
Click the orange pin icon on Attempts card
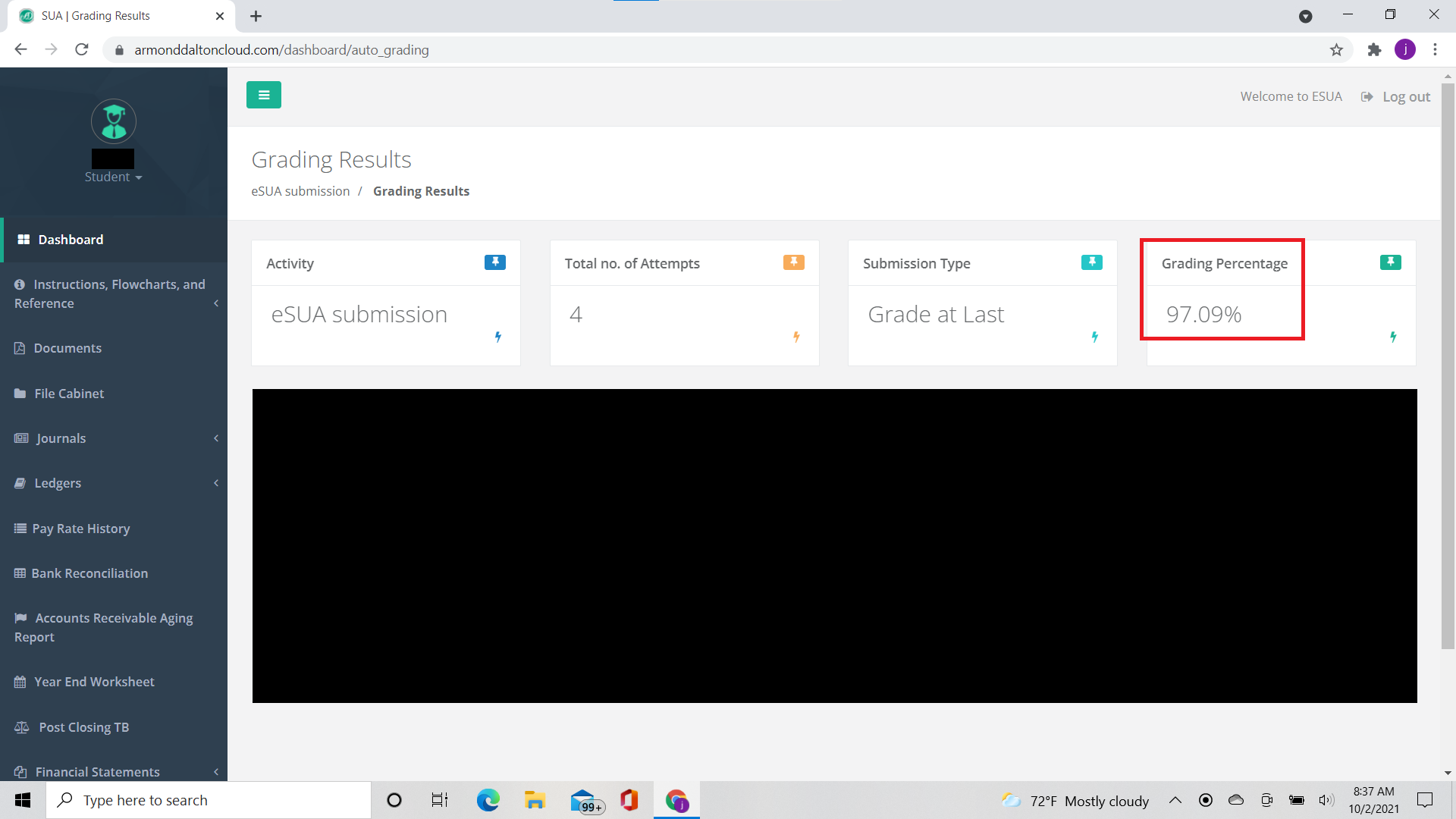click(x=793, y=262)
